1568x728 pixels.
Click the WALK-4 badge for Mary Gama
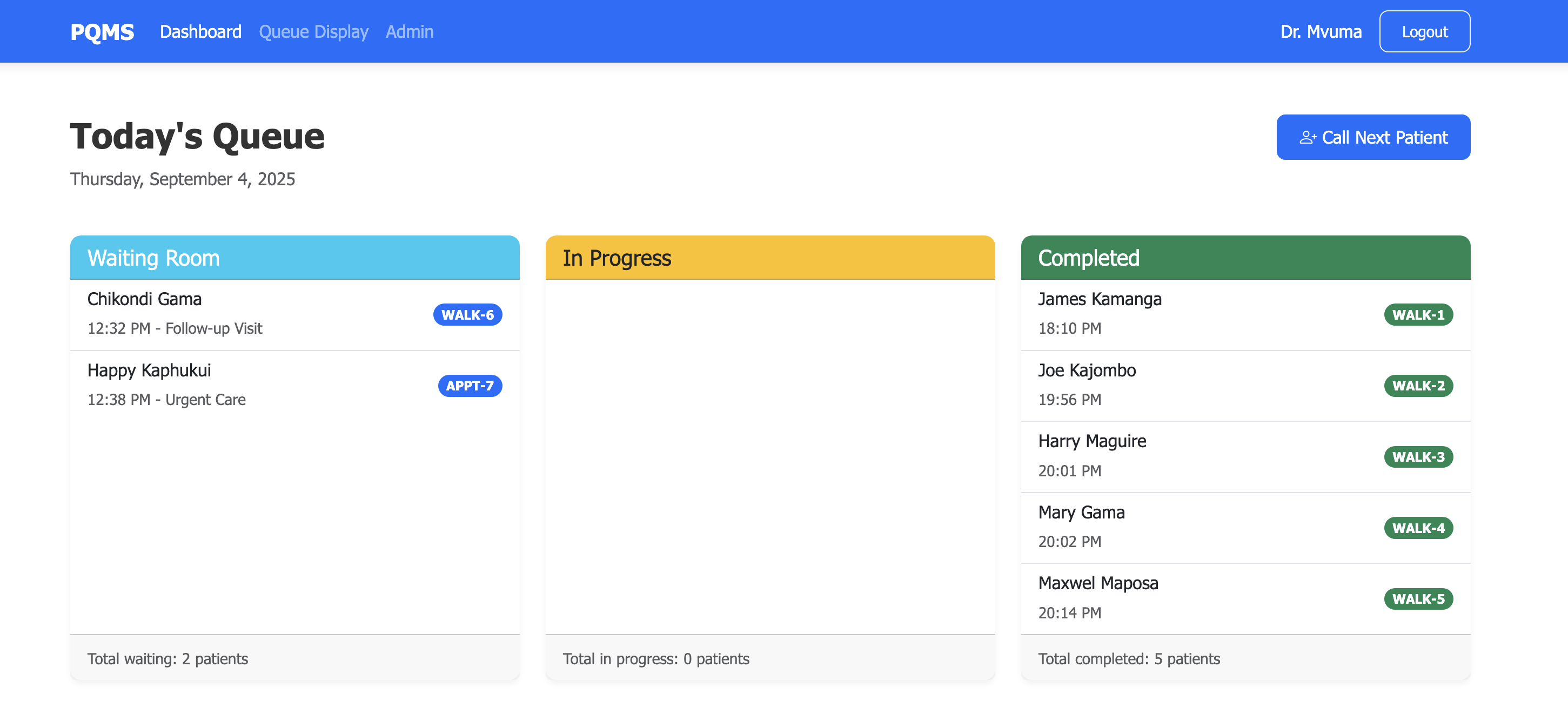1418,528
